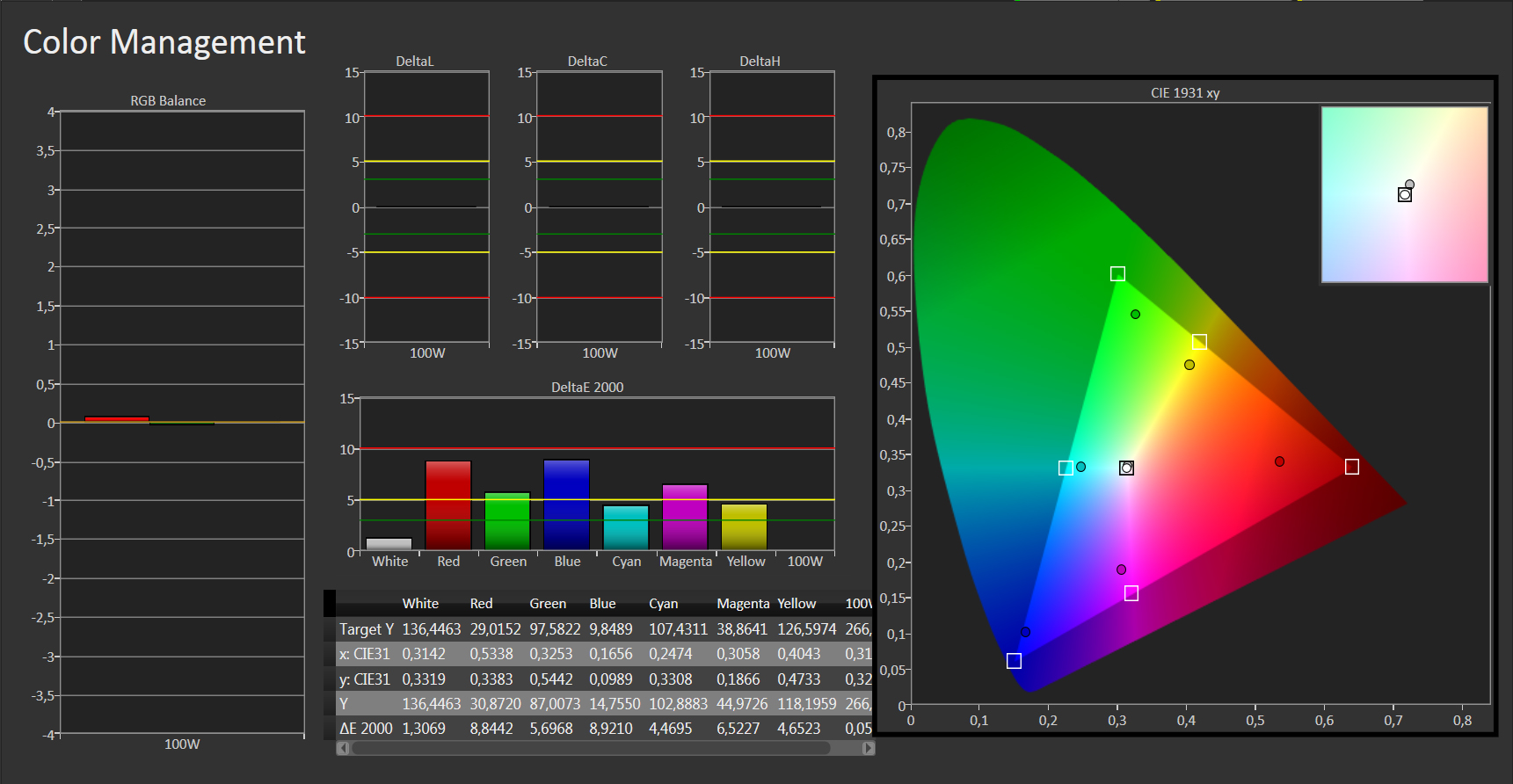Select the x: CIE31 row label
Viewport: 1513px width, 784px height.
pyautogui.click(x=364, y=654)
